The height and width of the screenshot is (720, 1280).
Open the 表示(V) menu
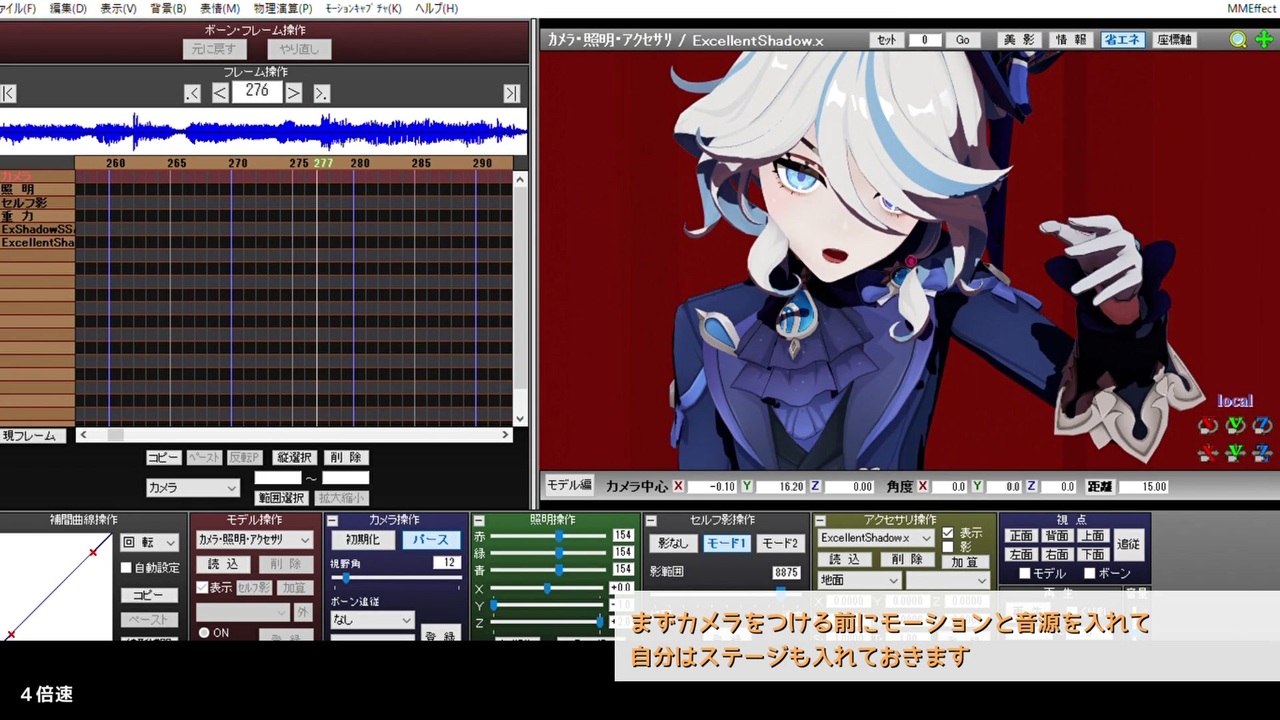point(118,8)
